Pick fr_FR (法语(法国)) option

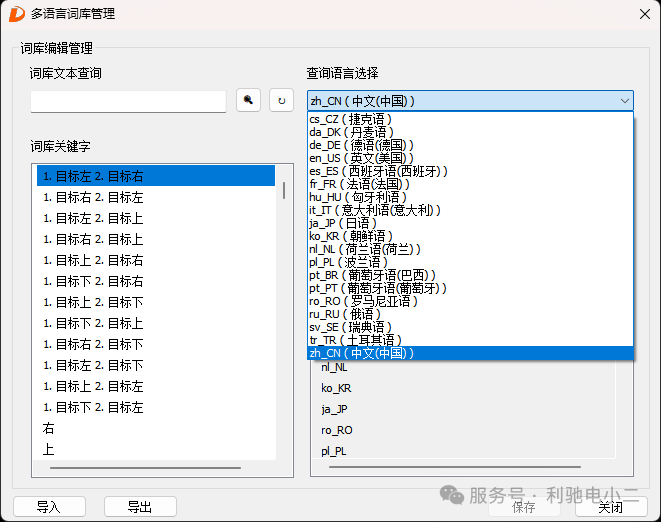coord(470,184)
